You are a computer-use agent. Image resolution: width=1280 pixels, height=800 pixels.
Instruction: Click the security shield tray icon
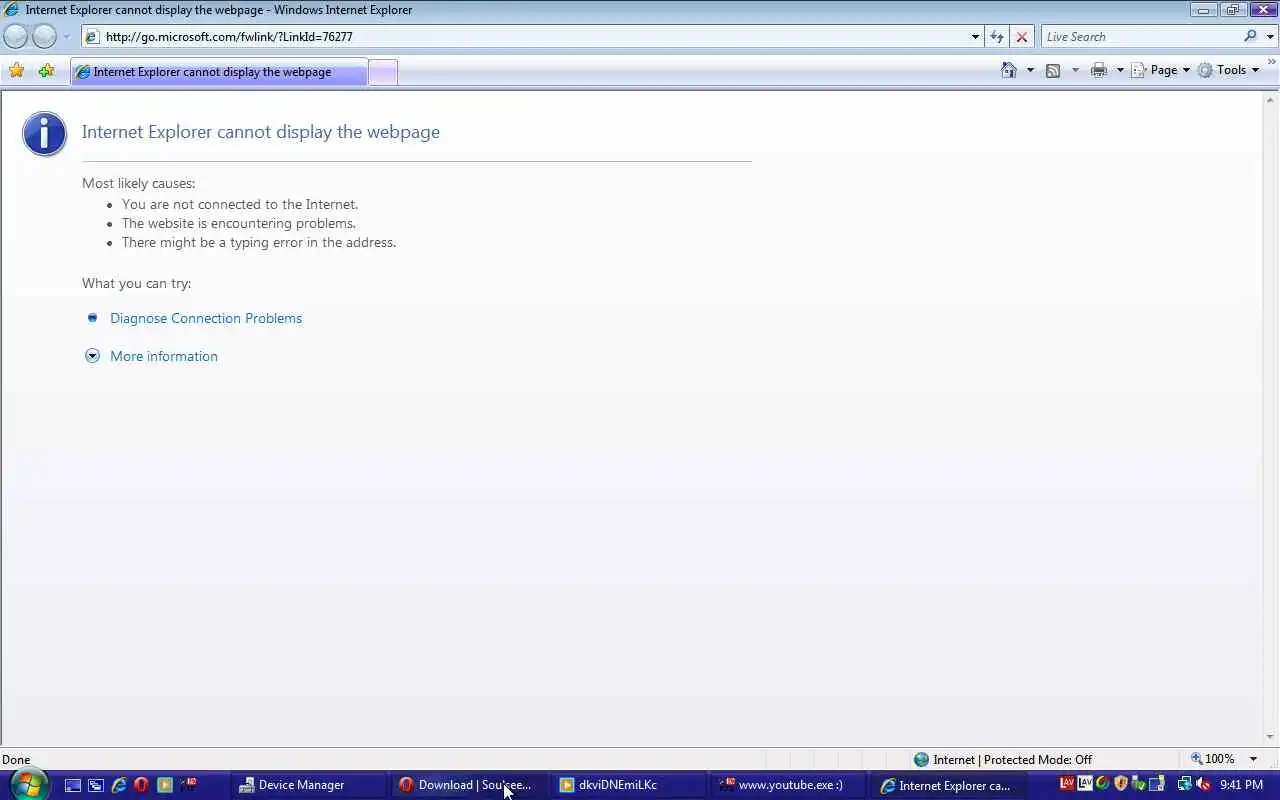pos(1121,784)
